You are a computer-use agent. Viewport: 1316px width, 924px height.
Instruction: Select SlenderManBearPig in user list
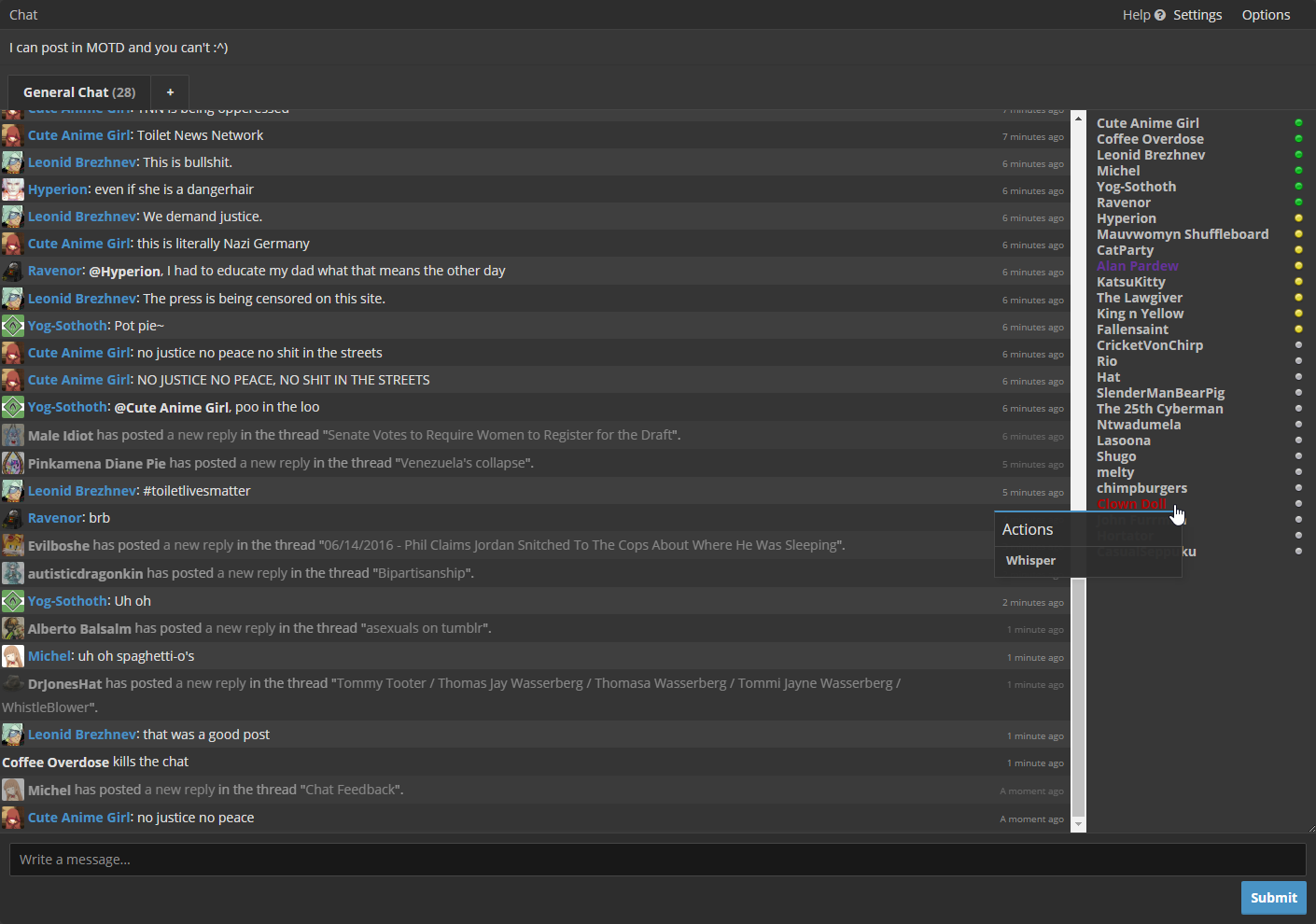click(x=1161, y=393)
